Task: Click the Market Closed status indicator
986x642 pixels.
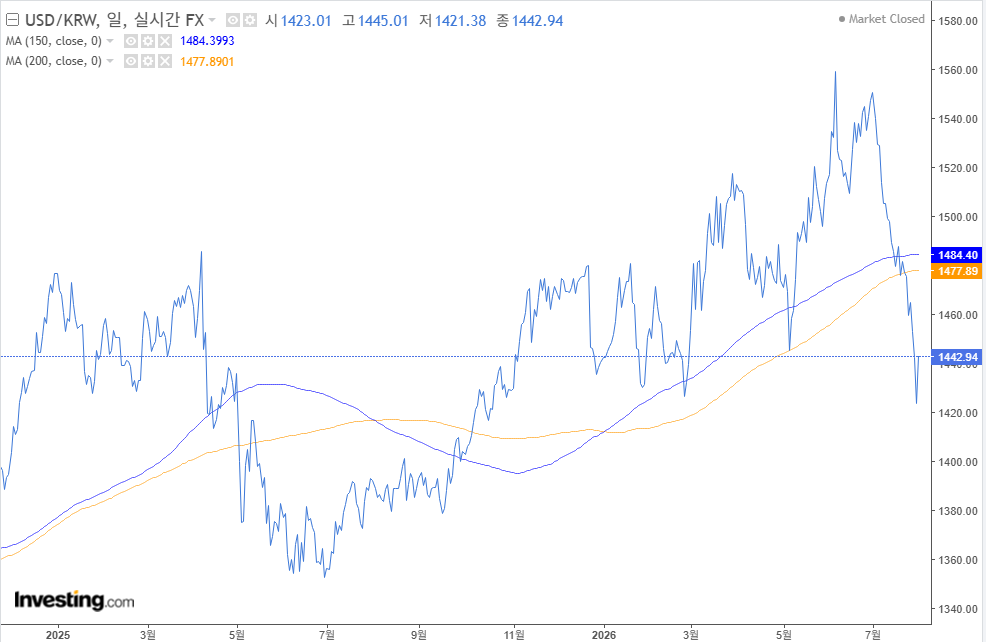Action: coord(881,19)
